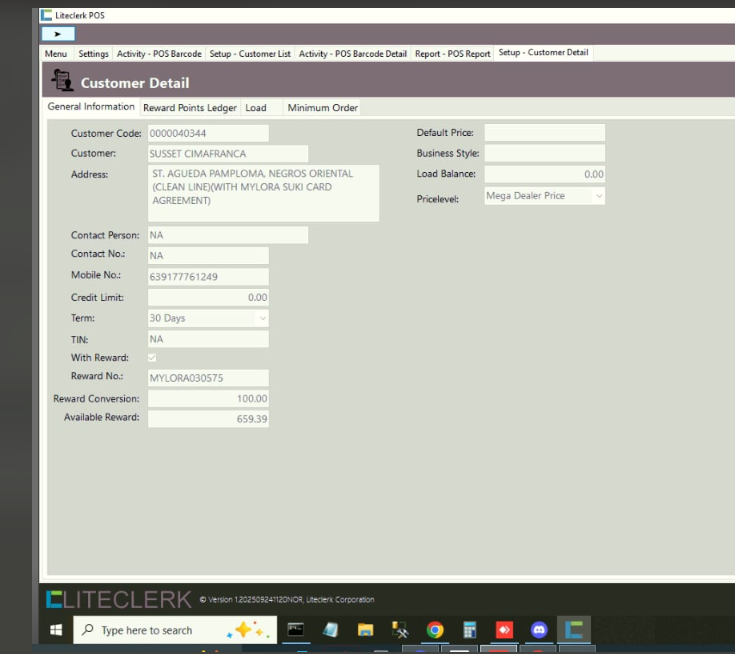
Task: Click the arrow button in the top toolbar
Action: tap(58, 34)
